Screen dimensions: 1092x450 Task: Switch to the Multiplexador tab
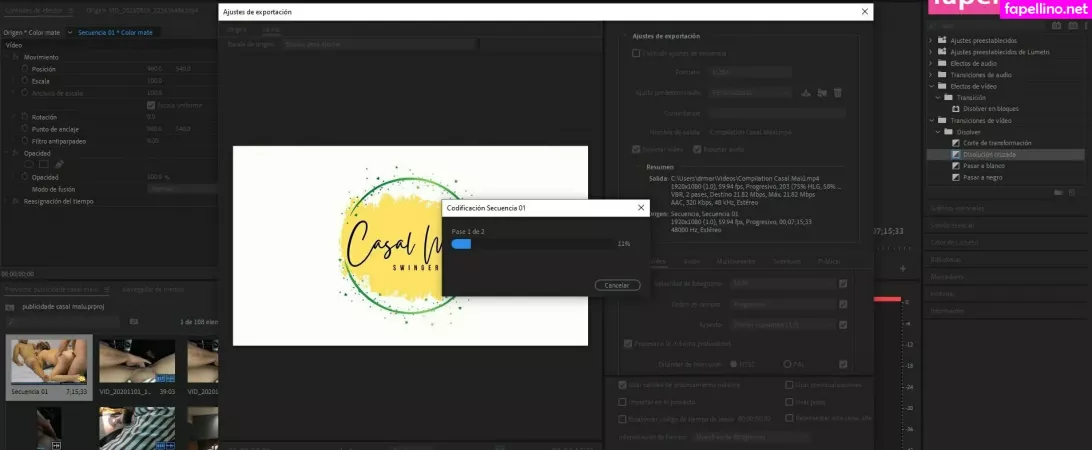(735, 261)
